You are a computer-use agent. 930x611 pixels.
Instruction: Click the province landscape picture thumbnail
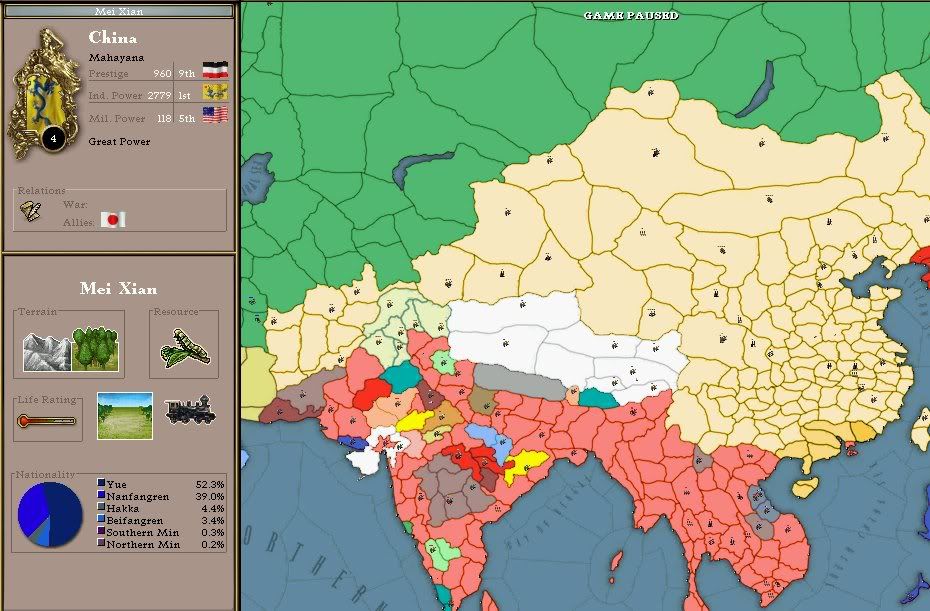pos(125,415)
